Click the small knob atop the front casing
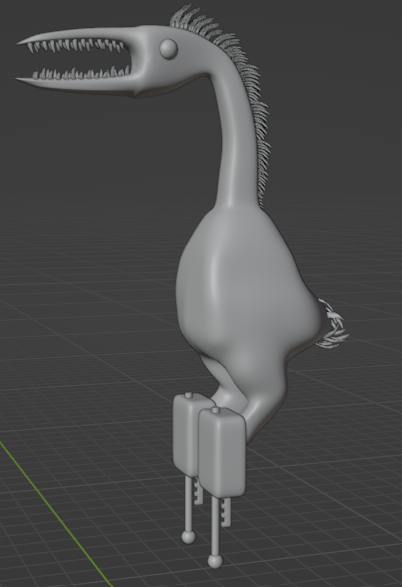402x587 pixels. pyautogui.click(x=215, y=410)
